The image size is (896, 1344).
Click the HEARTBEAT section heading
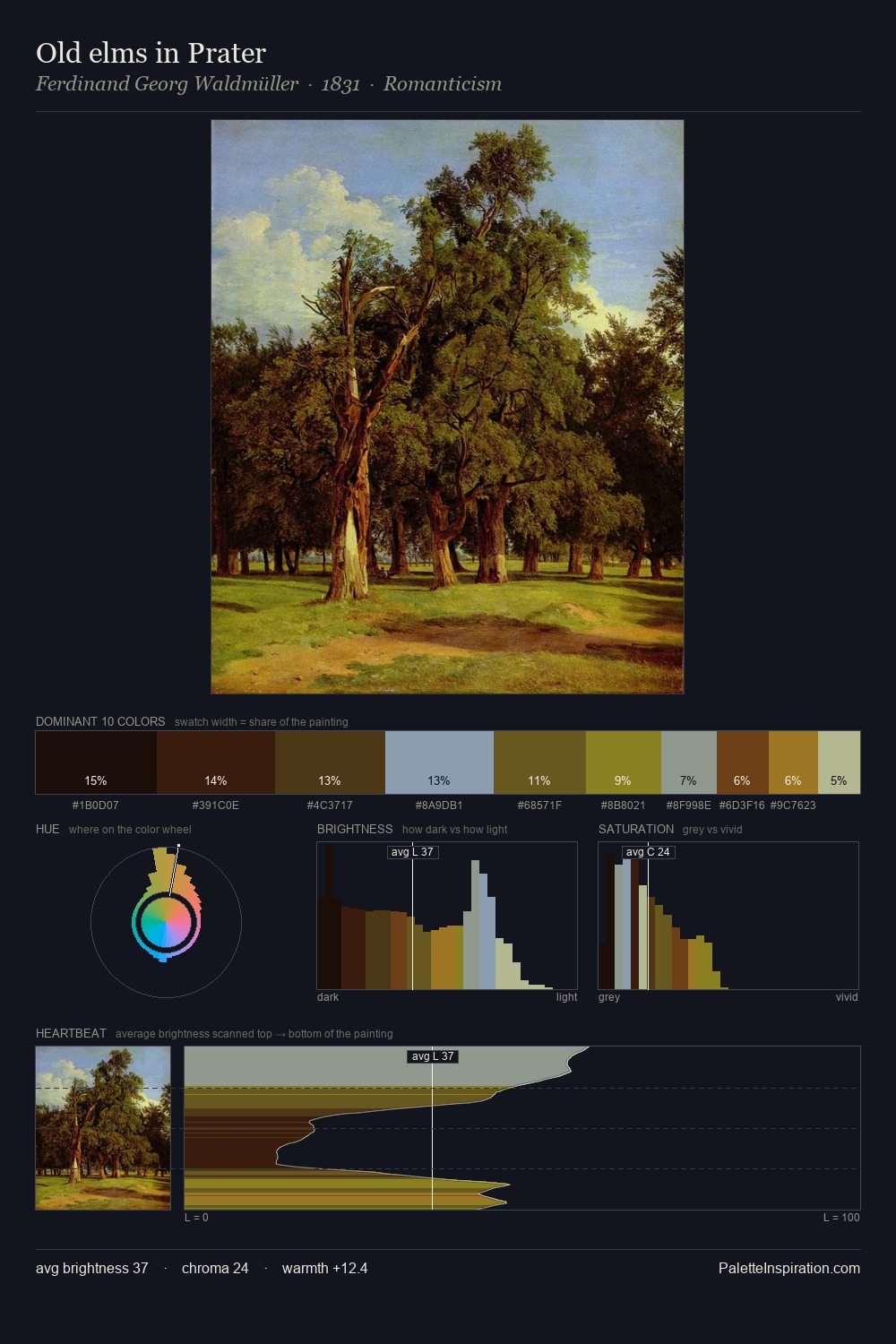pos(71,1033)
